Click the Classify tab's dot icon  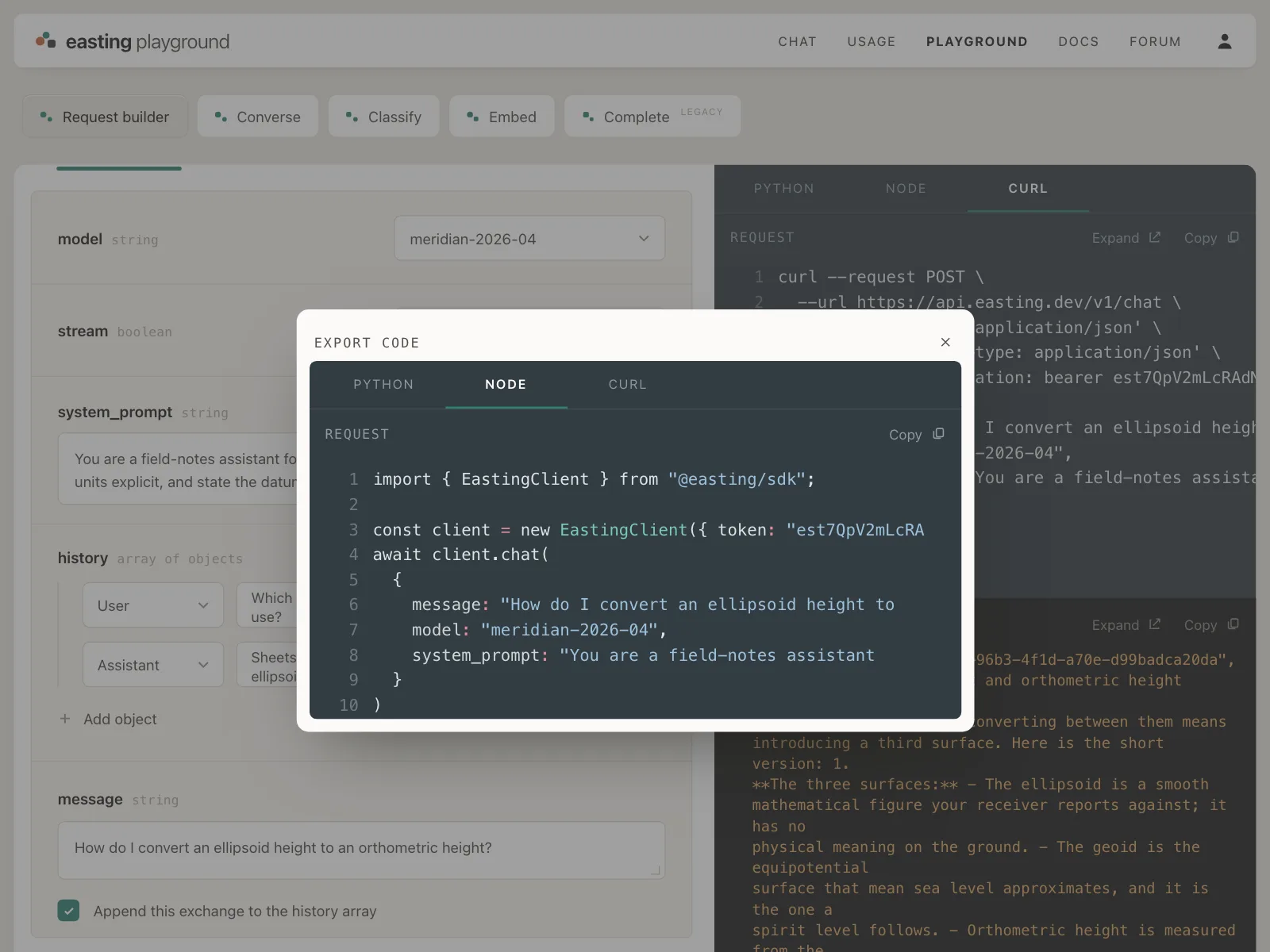point(352,117)
